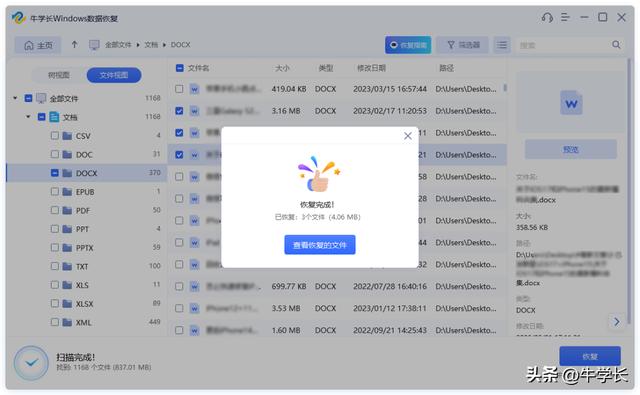640x395 pixels.
Task: Check the 3.53 MB file row checkbox
Action: click(179, 308)
